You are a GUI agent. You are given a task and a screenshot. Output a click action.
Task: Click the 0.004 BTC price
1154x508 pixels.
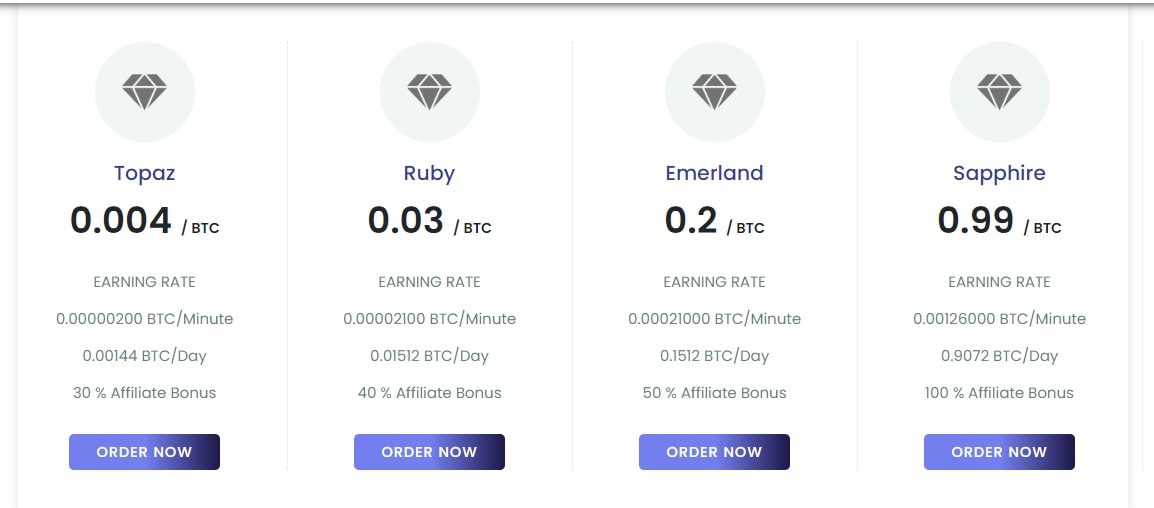122,220
